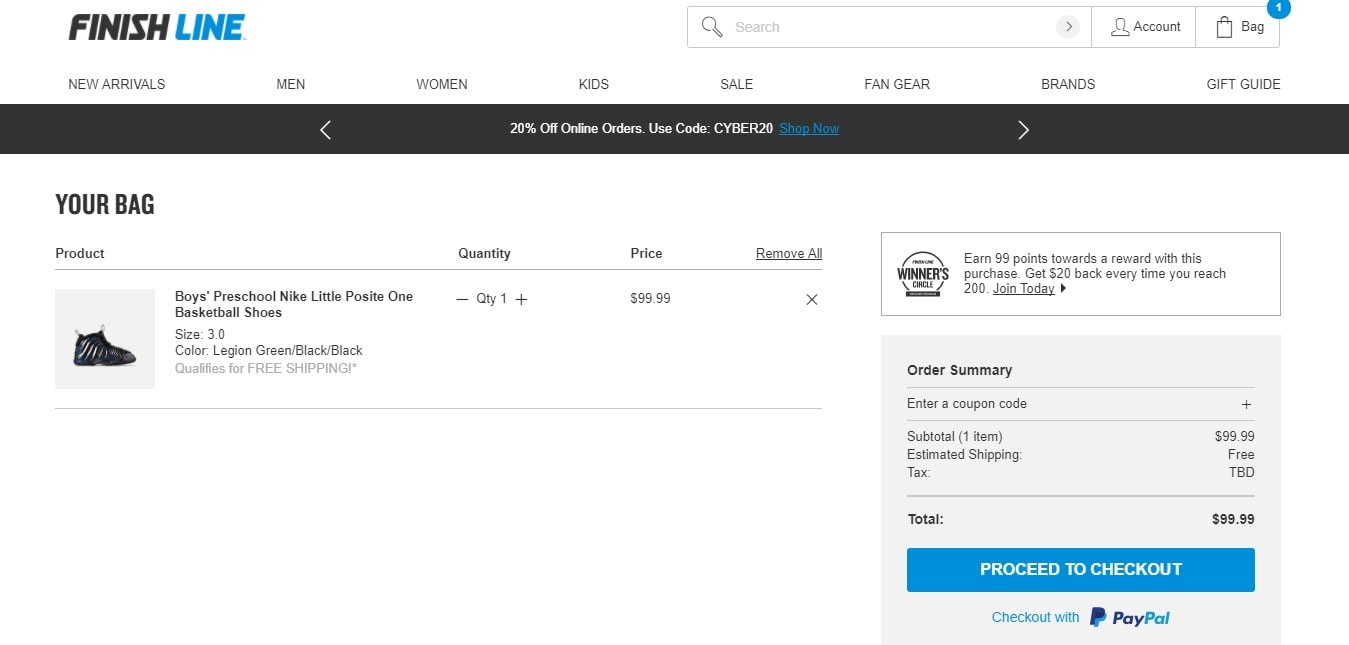
Task: Click the search magnifier icon
Action: pyautogui.click(x=712, y=27)
